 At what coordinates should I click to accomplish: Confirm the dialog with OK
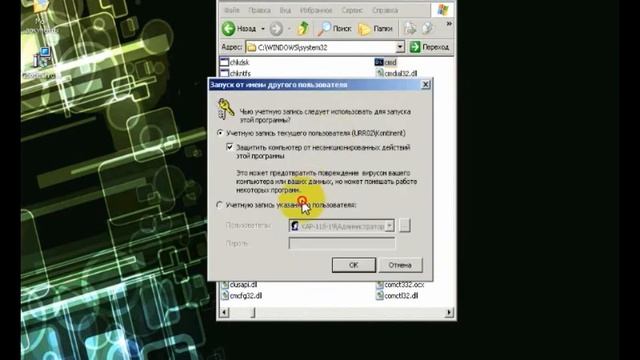pos(353,265)
